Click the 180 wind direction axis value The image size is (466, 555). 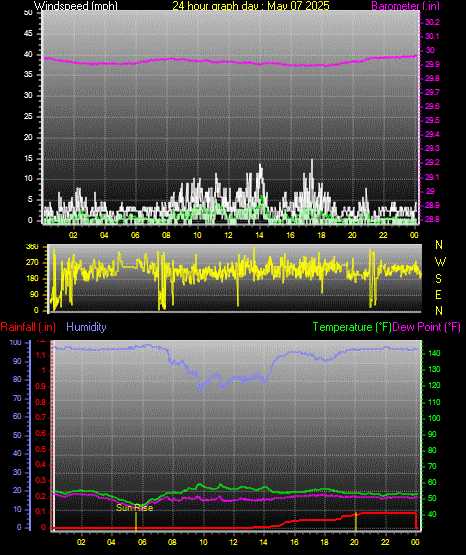point(32,279)
